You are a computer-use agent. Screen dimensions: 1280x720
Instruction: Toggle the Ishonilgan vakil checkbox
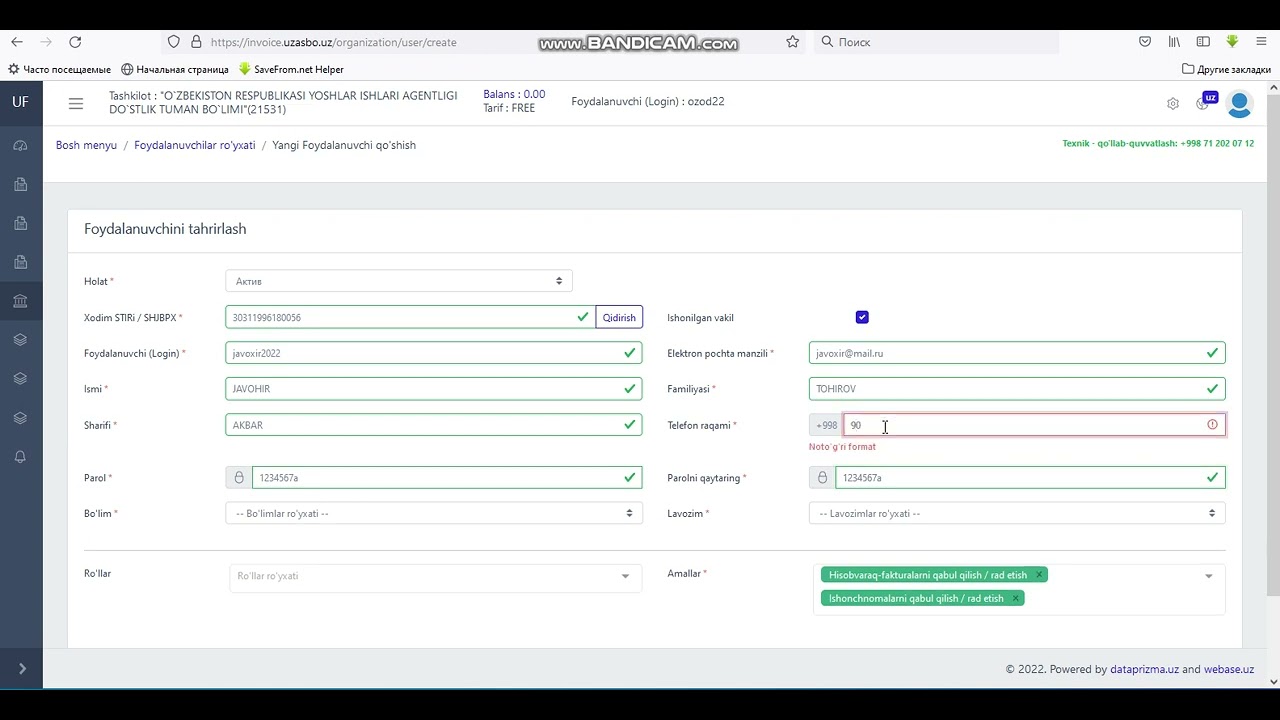coord(862,317)
